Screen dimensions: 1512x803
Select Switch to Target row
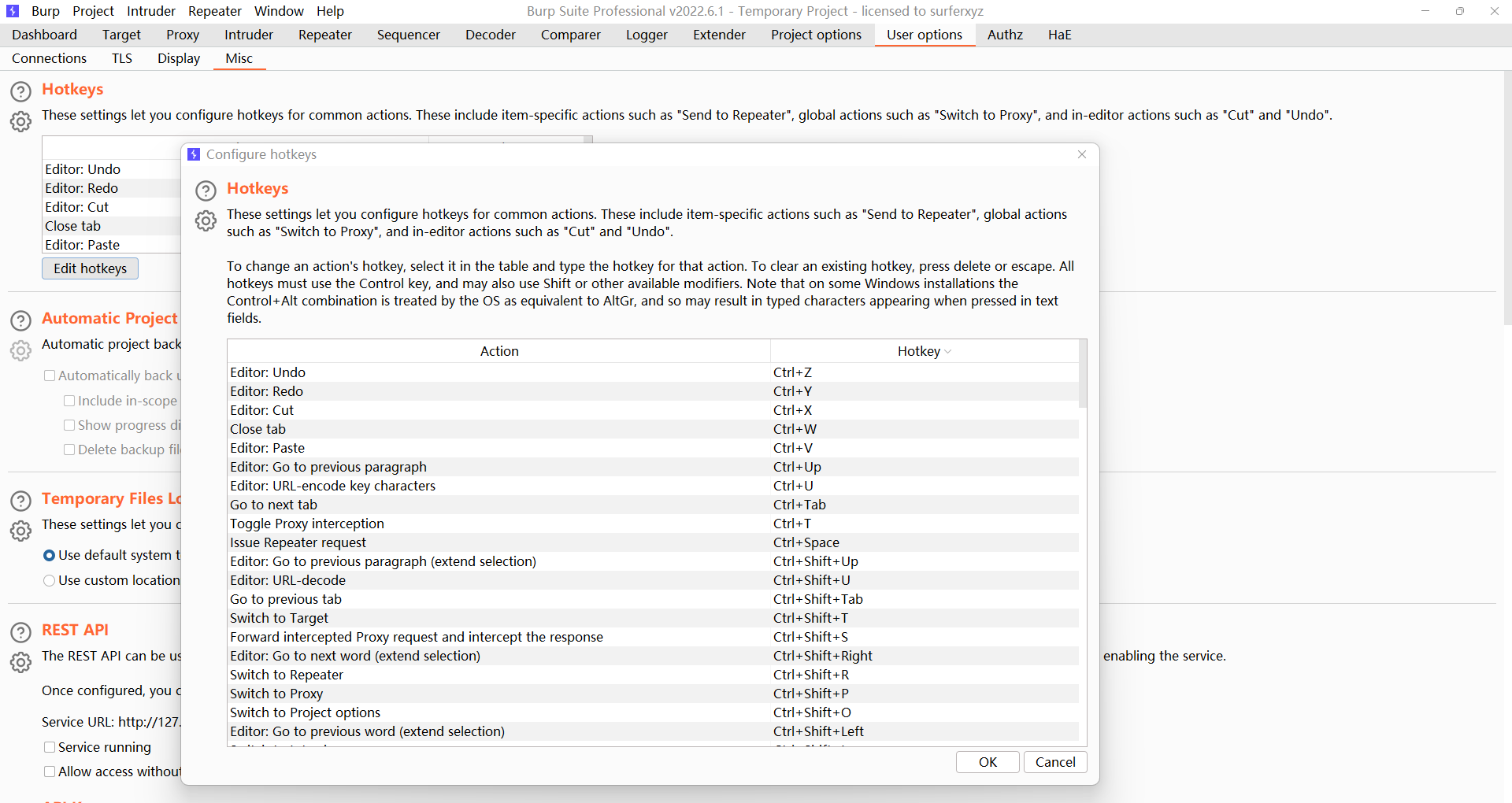pos(653,618)
